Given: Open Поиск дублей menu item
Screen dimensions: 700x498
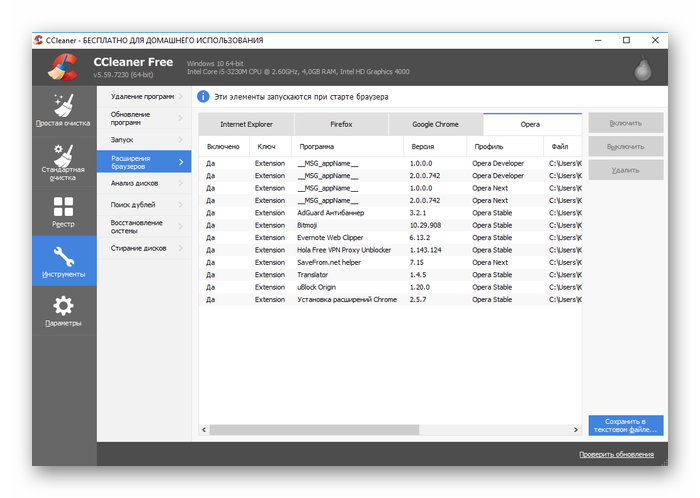Looking at the screenshot, I should [x=144, y=205].
